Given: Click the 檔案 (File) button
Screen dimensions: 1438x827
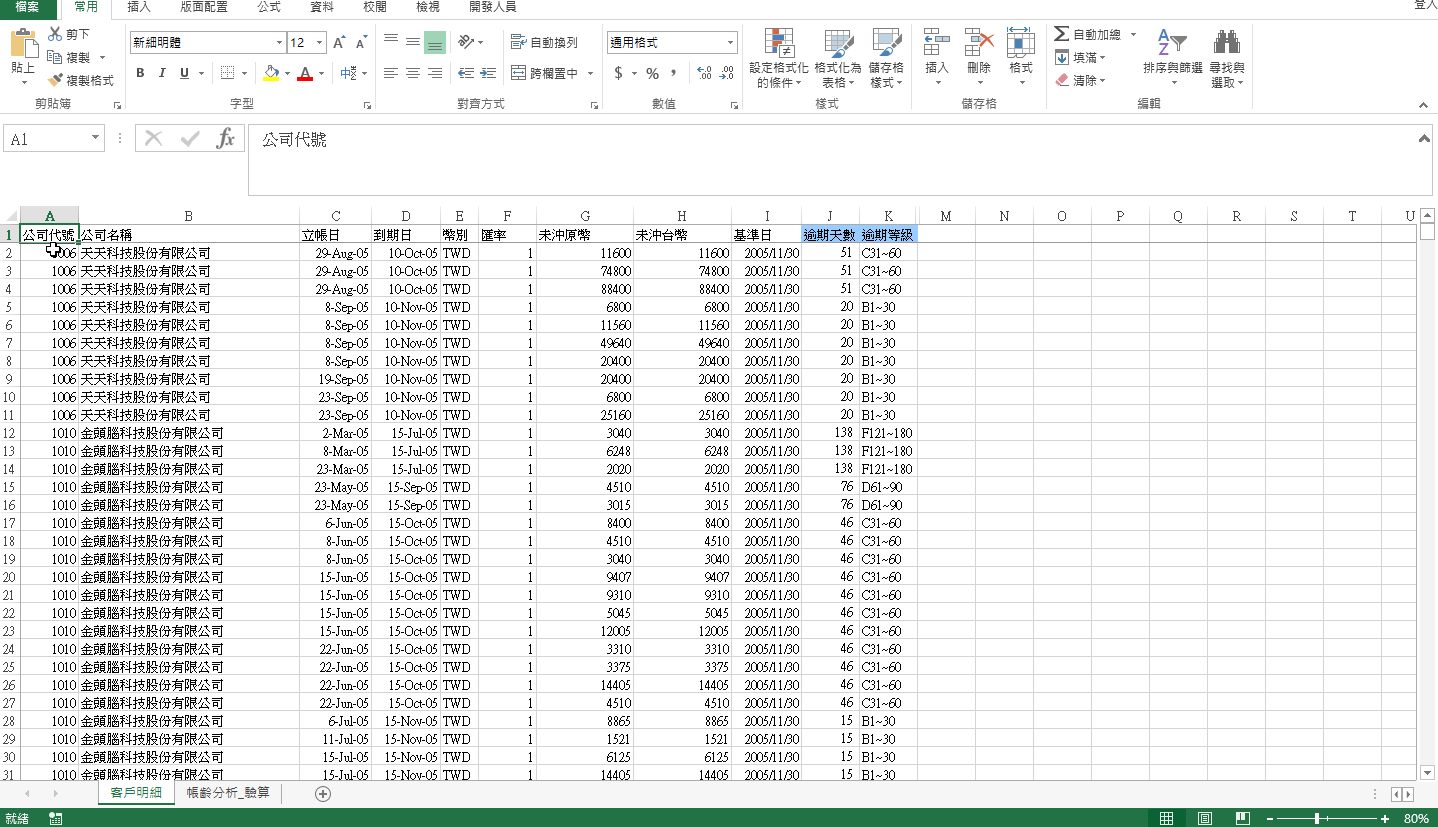Looking at the screenshot, I should (27, 7).
